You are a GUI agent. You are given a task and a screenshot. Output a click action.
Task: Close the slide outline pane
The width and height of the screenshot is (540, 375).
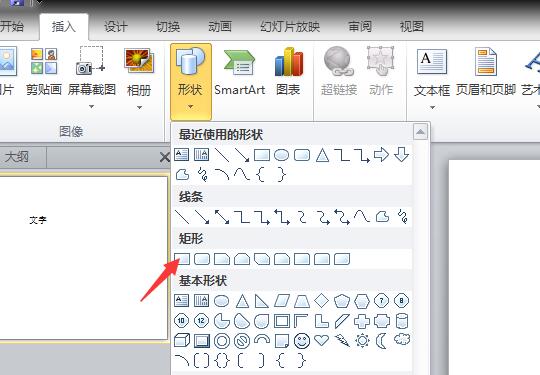coord(165,158)
